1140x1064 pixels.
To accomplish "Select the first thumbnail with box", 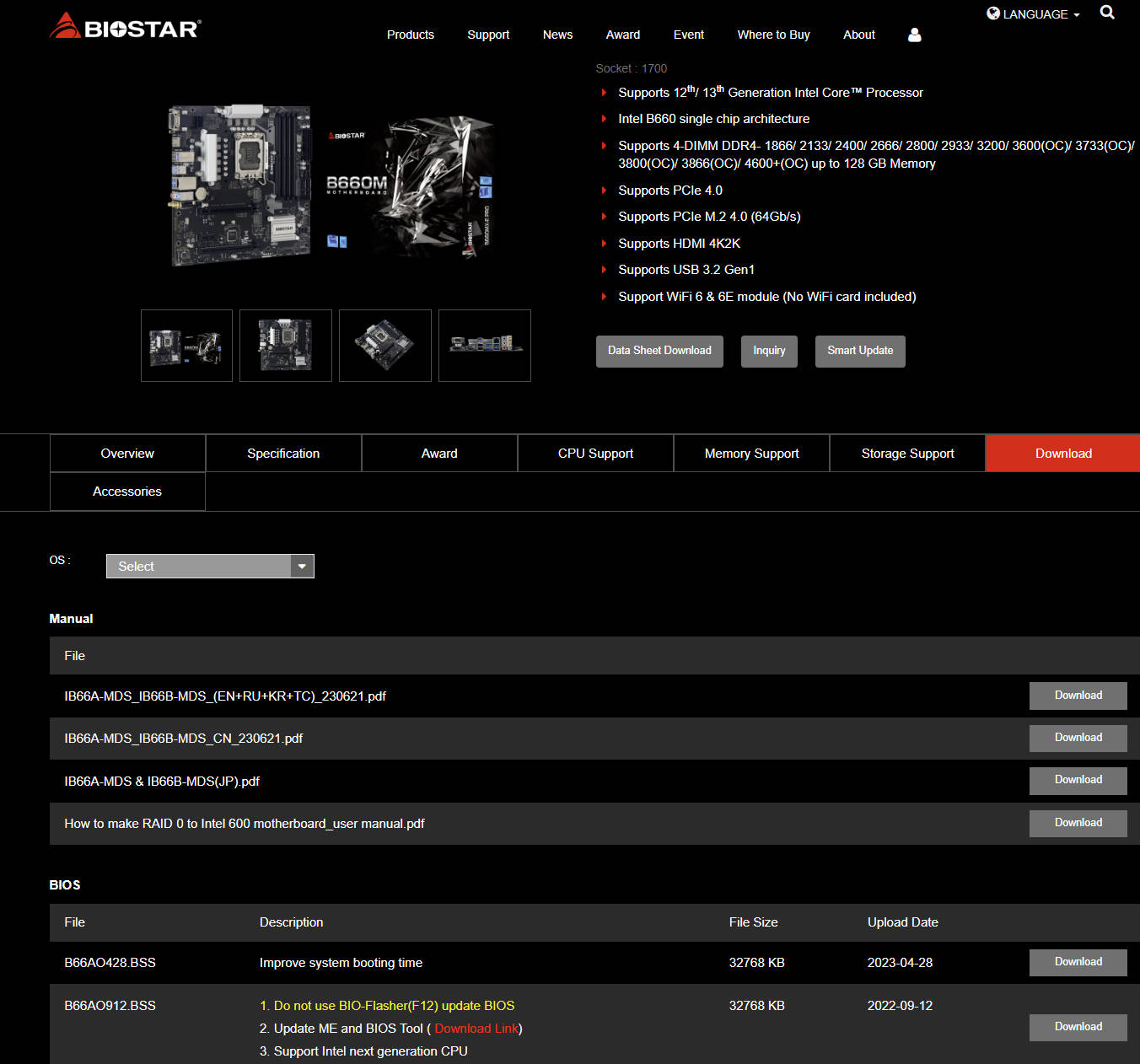I will (186, 346).
